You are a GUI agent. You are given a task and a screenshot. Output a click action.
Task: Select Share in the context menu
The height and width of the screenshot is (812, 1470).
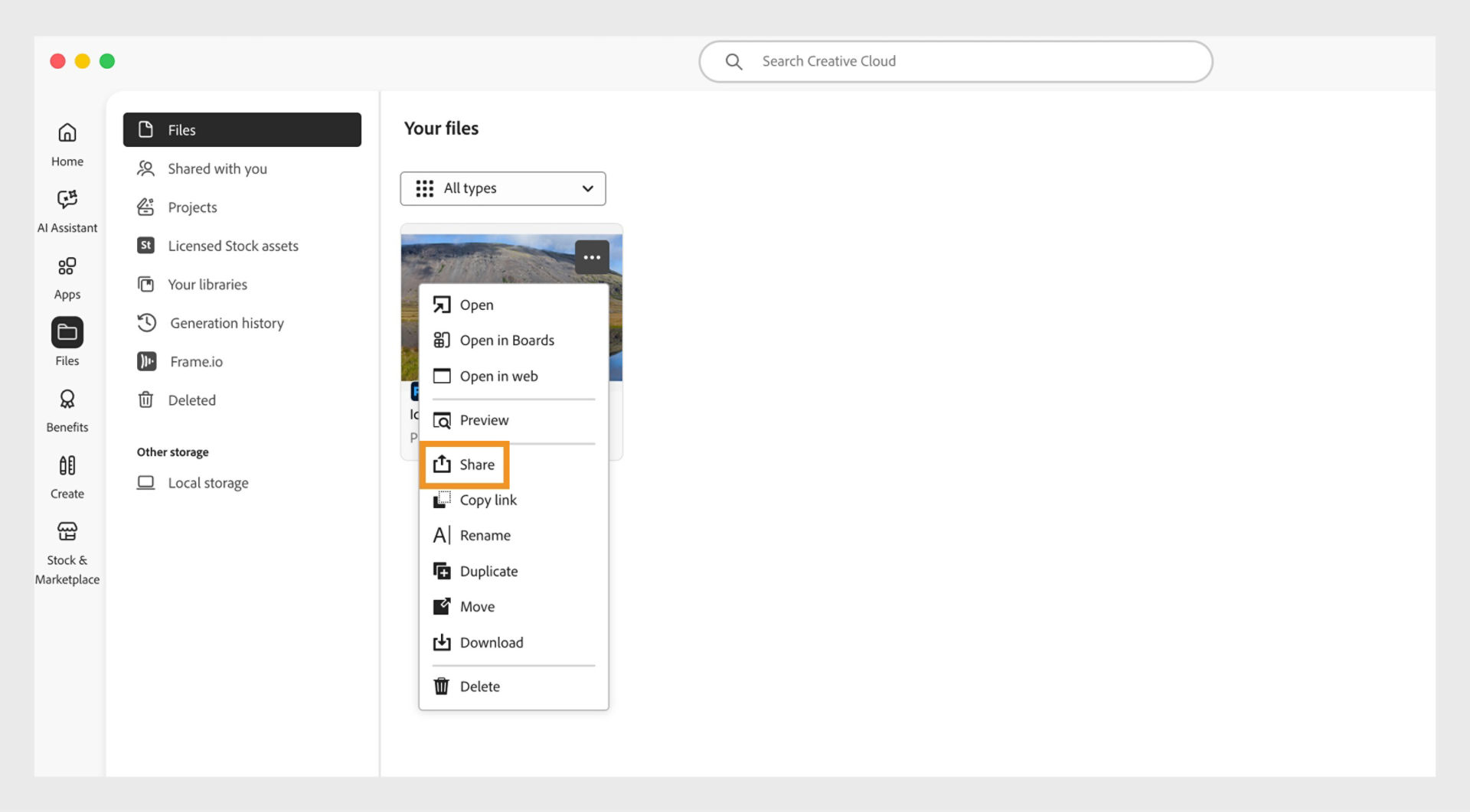click(514, 465)
